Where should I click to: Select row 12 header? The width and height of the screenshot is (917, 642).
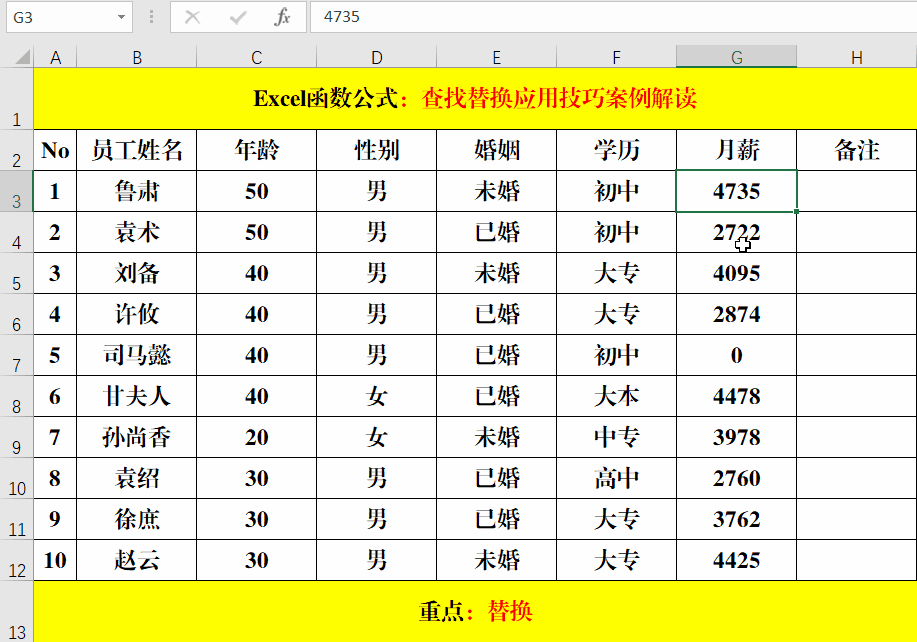(16, 560)
